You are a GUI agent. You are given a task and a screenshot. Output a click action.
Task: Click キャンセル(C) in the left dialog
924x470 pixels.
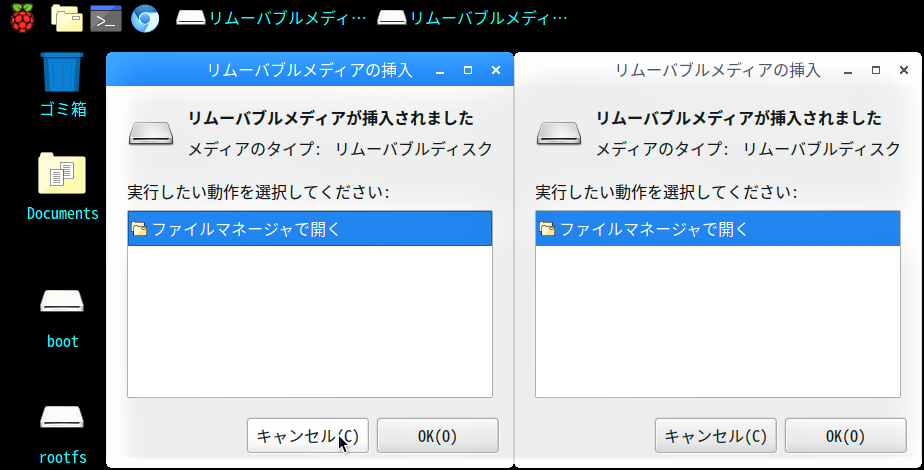(308, 436)
